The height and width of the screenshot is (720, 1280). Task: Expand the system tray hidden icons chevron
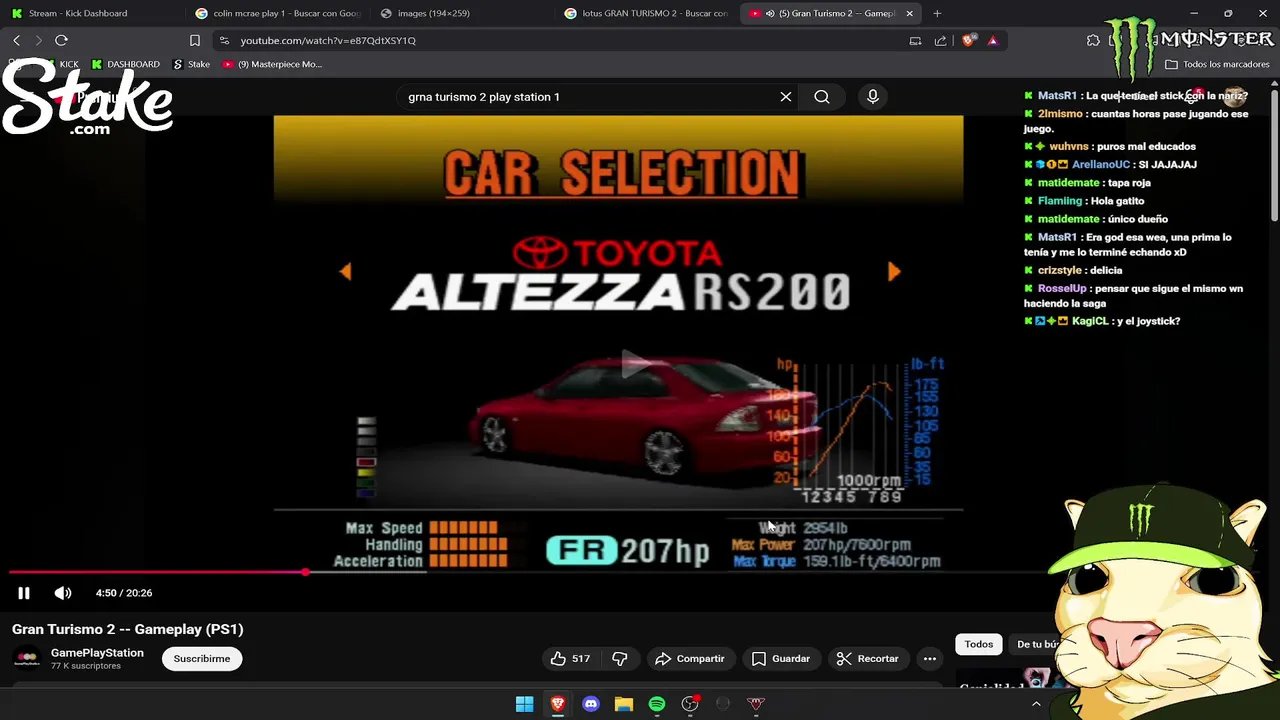coord(1036,704)
